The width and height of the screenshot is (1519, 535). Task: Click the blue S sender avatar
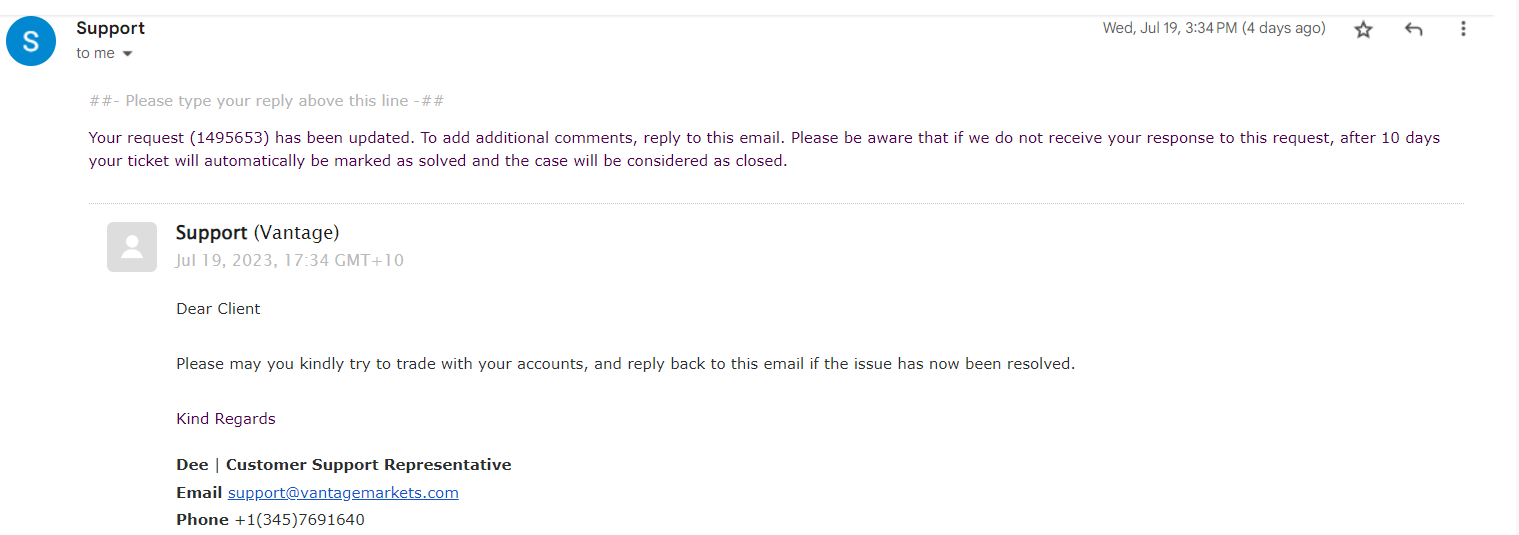tap(31, 41)
